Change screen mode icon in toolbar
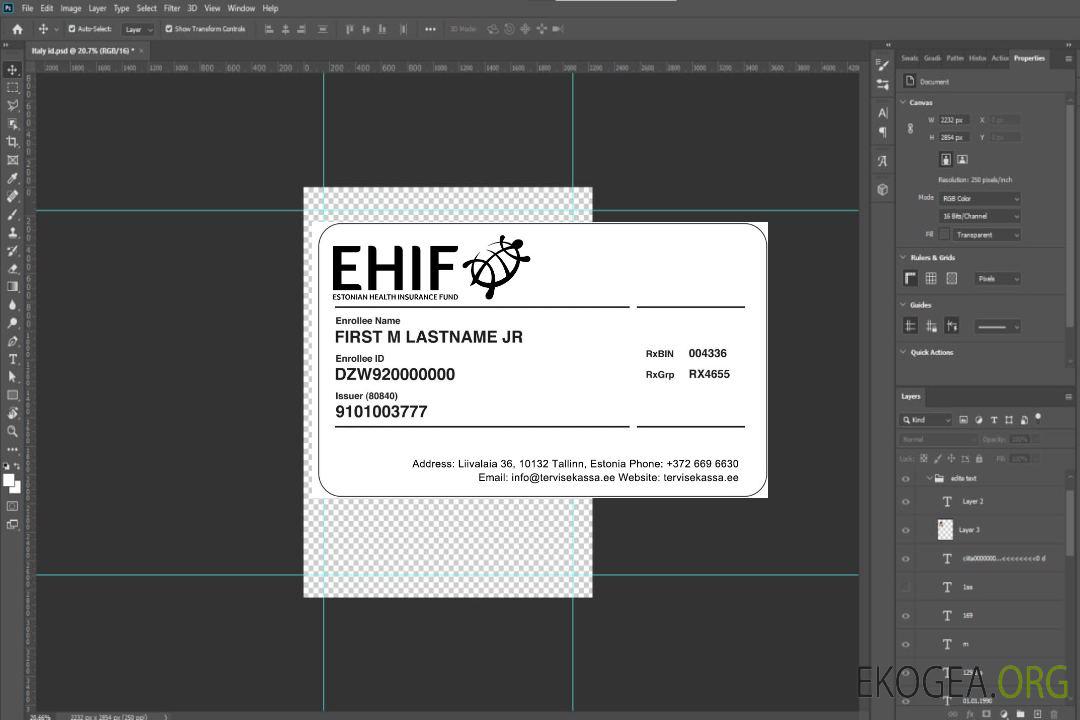Image resolution: width=1080 pixels, height=720 pixels. click(12, 524)
